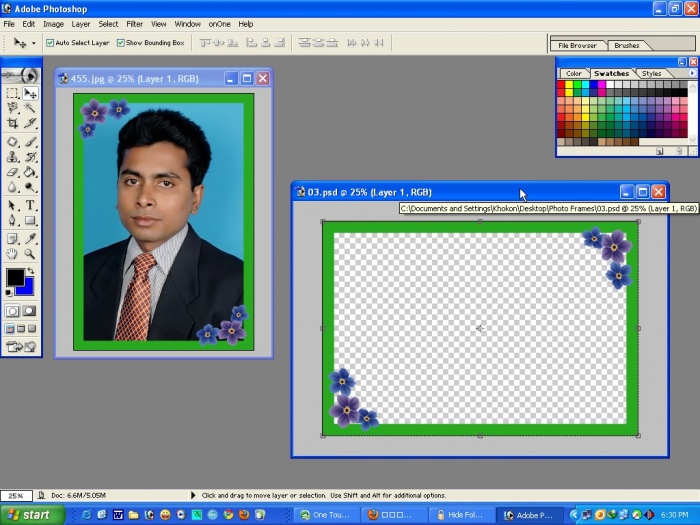Toggle Show Bounding Box checkbox
This screenshot has height=525, width=700.
(x=121, y=43)
